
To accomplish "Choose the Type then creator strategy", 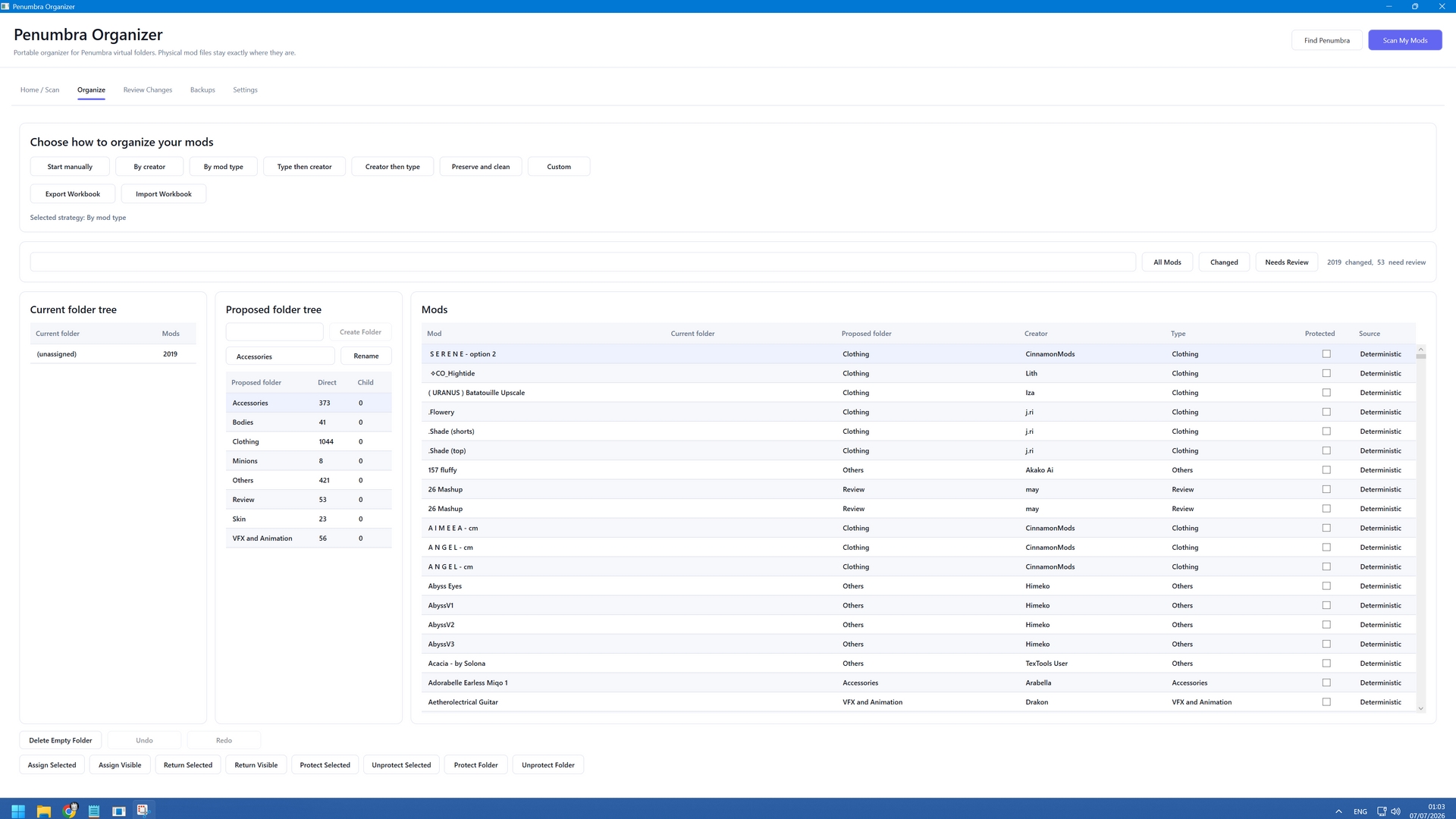I will coord(304,167).
